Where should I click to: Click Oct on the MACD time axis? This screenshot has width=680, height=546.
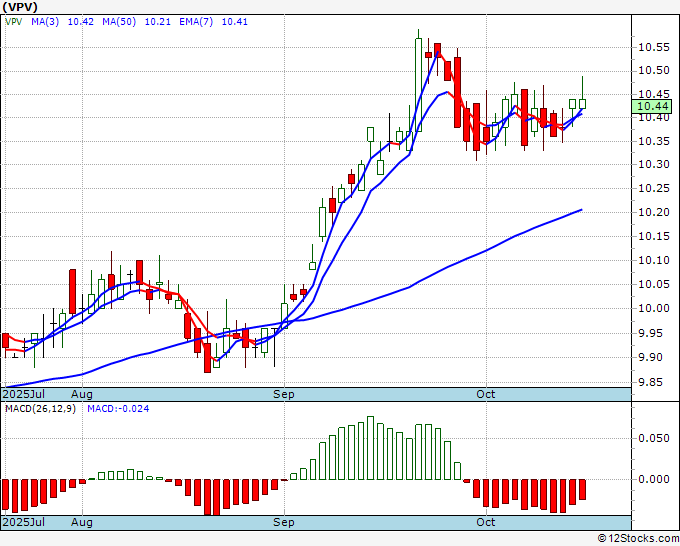coord(486,522)
